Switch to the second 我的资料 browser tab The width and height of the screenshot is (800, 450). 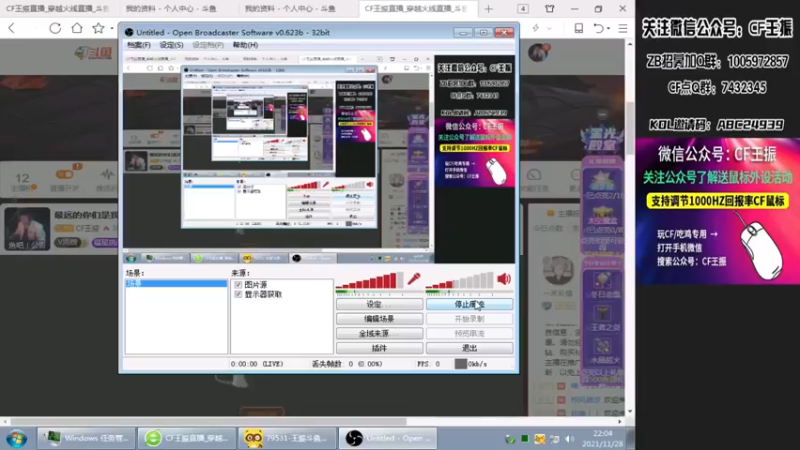click(x=171, y=9)
